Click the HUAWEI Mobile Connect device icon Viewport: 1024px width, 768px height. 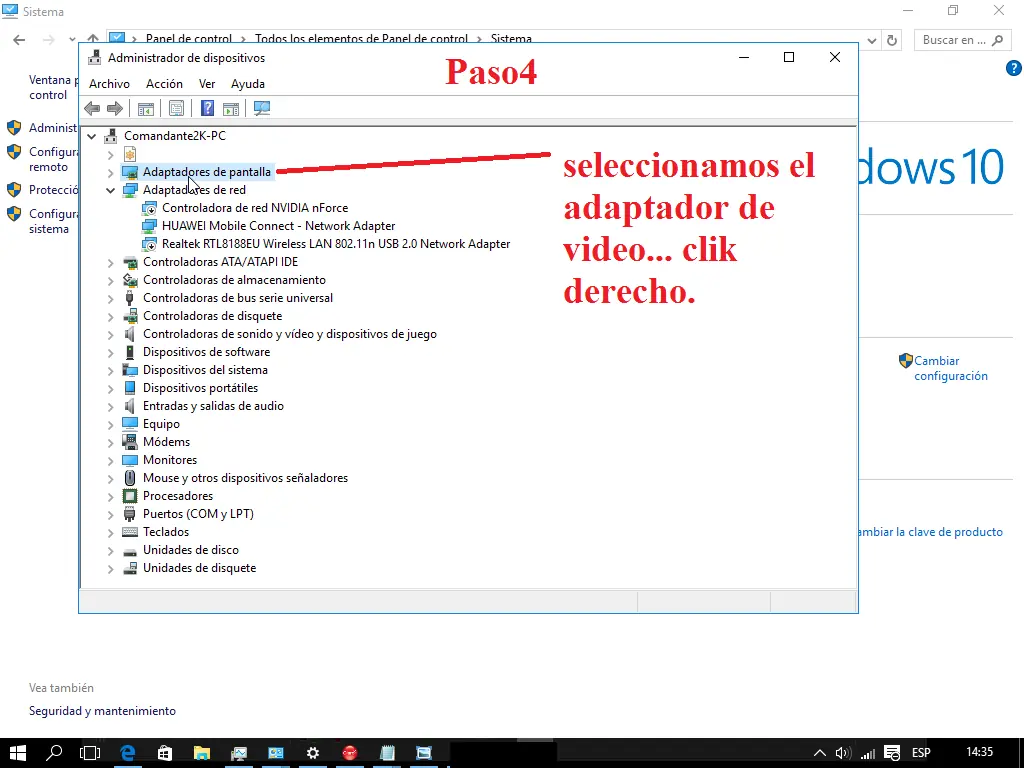click(x=150, y=226)
